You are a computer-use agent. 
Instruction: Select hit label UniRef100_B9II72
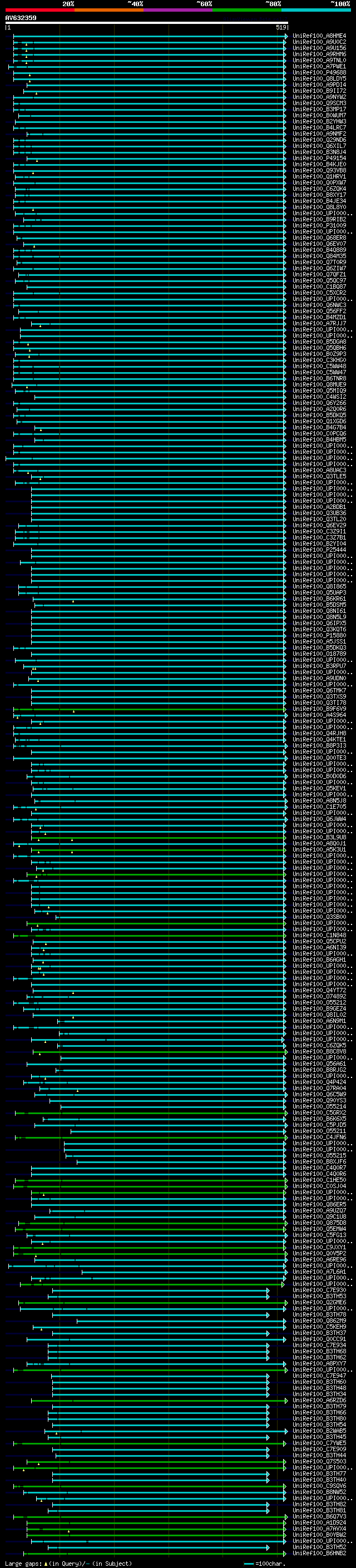pos(319,91)
